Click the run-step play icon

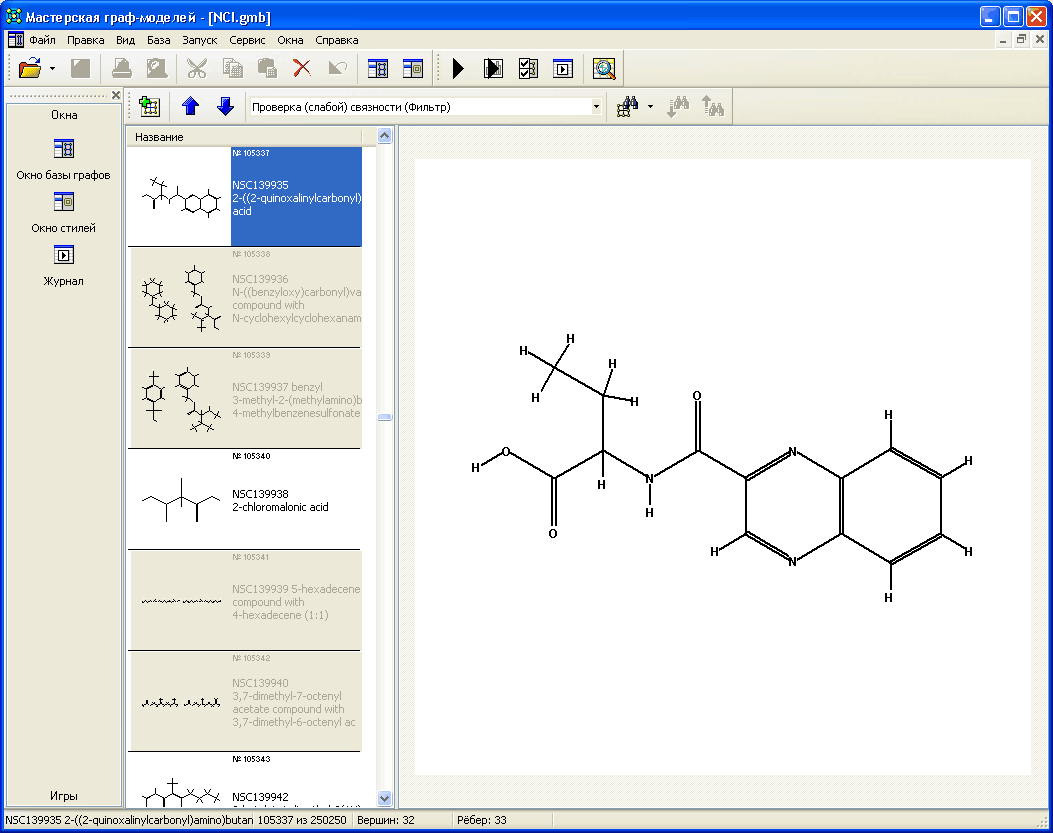[493, 68]
